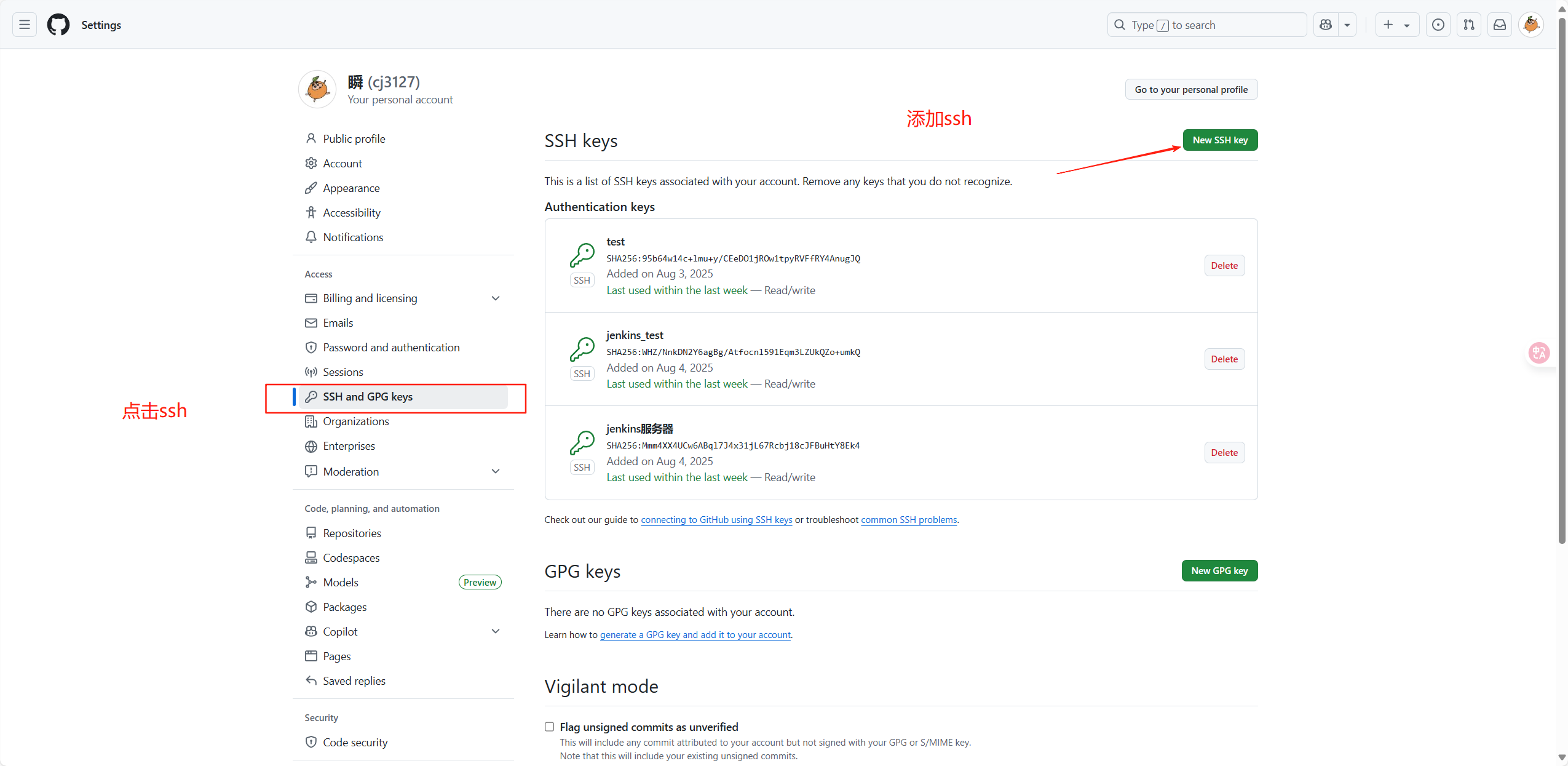Click the Codespaces icon in sidebar
The width and height of the screenshot is (1568, 766).
pyautogui.click(x=311, y=557)
